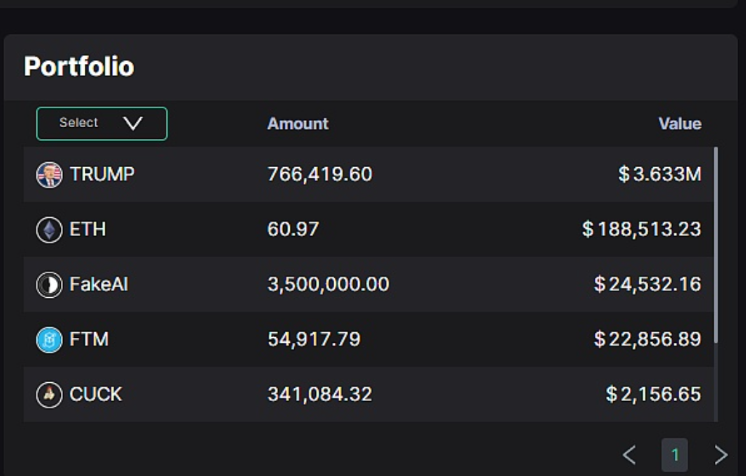Click the portfolio table vertical scrollbar
Image resolution: width=746 pixels, height=476 pixels.
[716, 245]
